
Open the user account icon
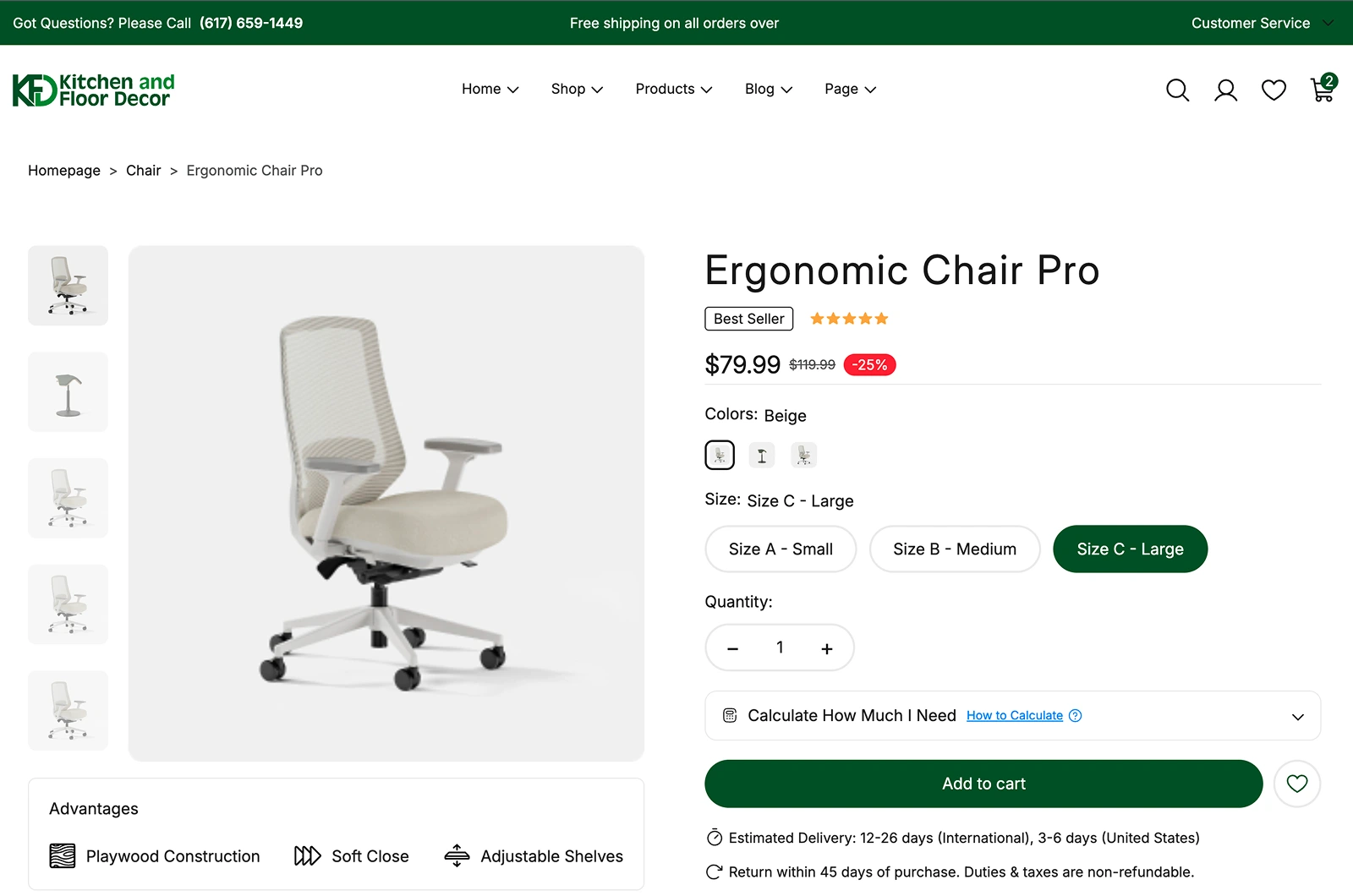click(x=1225, y=90)
